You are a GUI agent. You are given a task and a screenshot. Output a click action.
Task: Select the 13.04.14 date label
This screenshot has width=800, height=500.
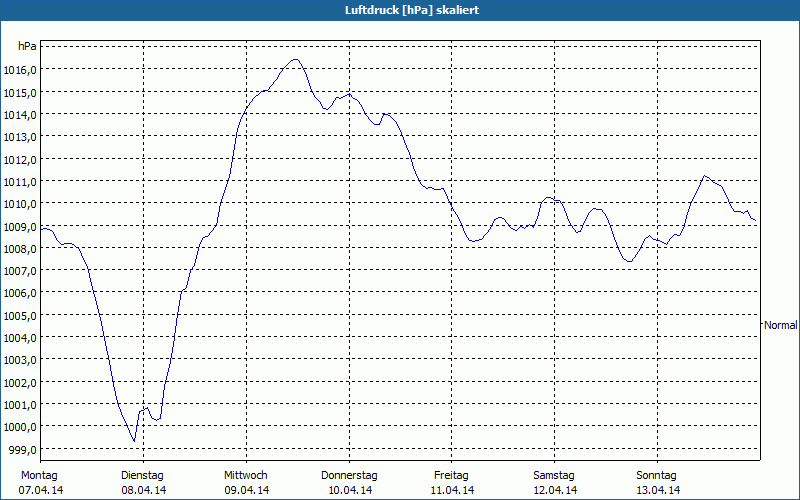[658, 490]
